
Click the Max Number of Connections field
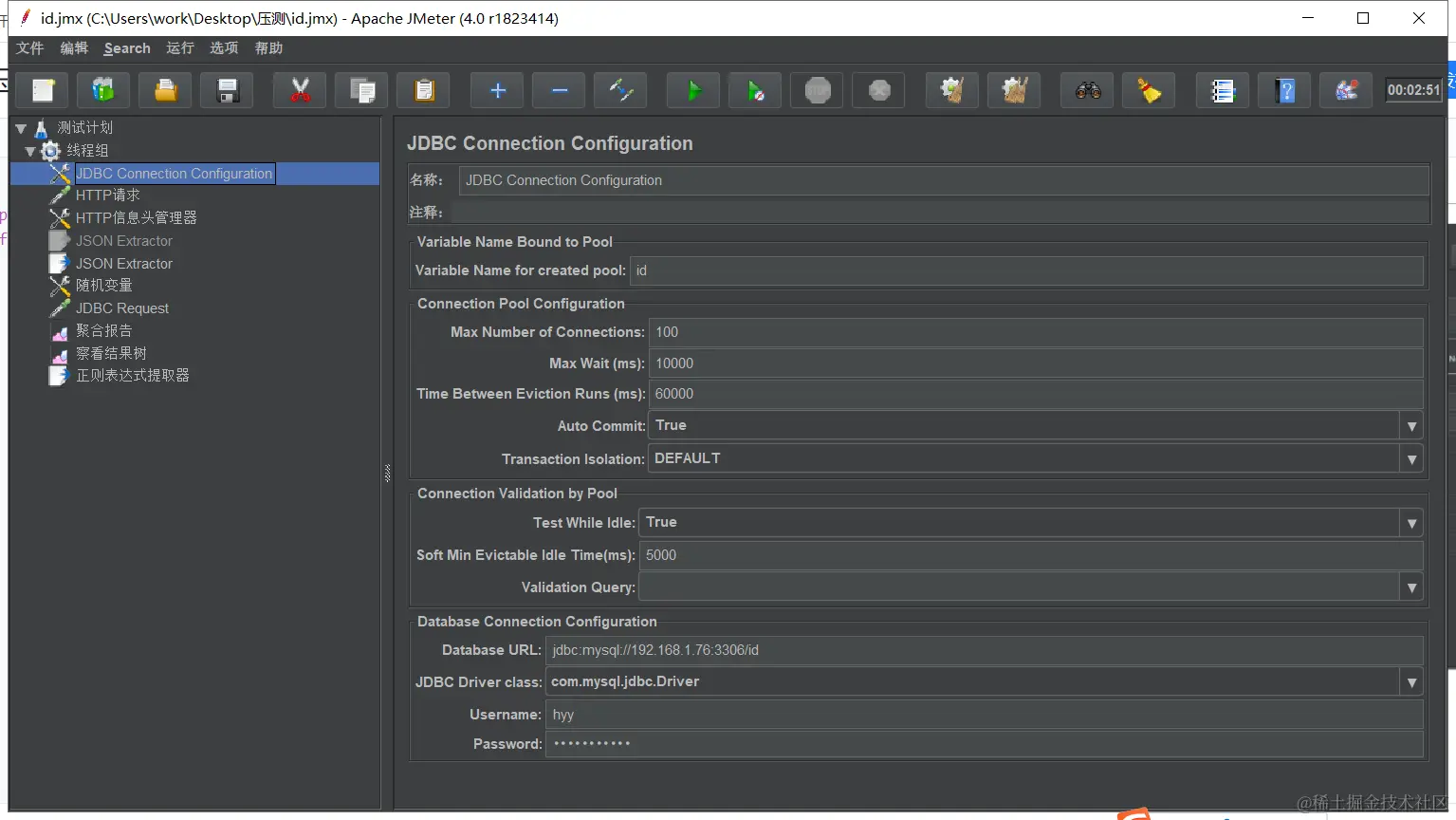1036,332
